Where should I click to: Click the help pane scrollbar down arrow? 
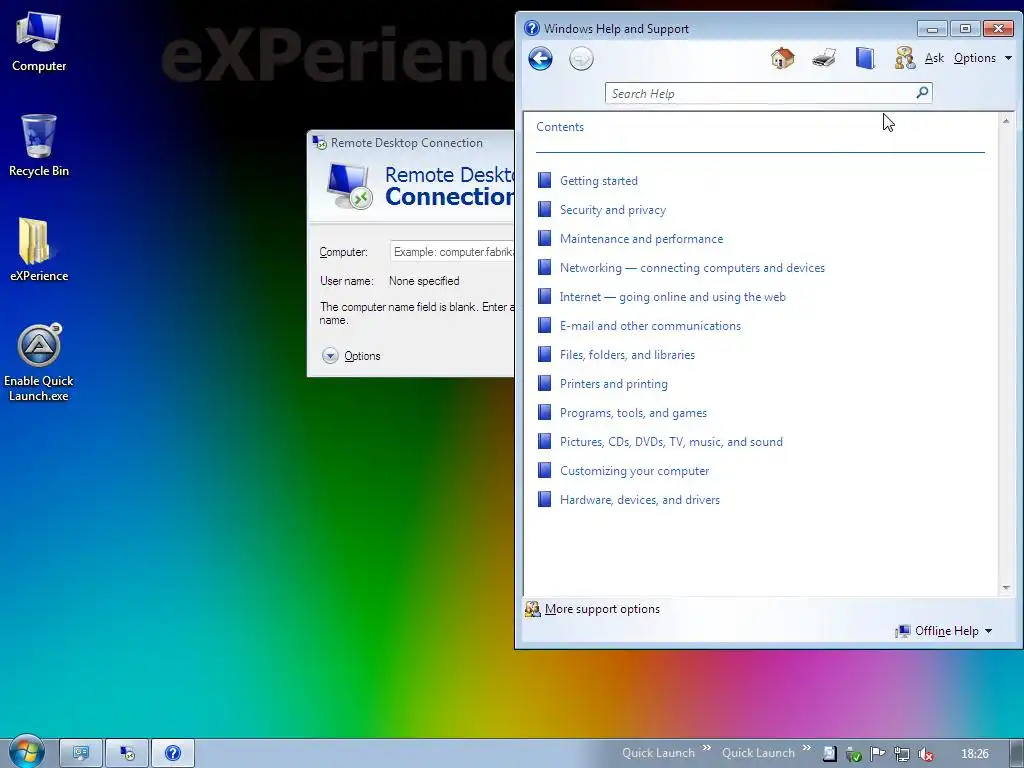coord(1006,588)
